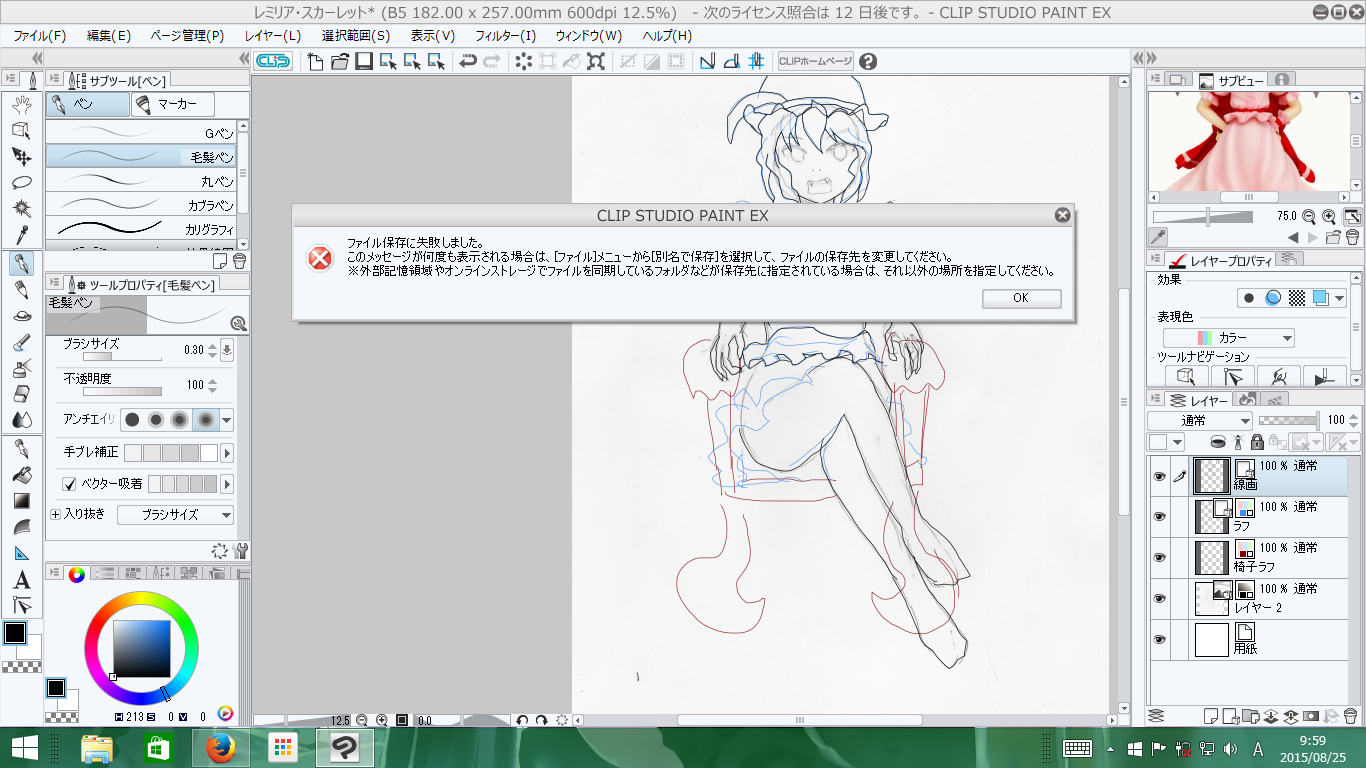Click the Undo arrow in the command bar
Viewport: 1366px width, 768px height.
[x=467, y=62]
